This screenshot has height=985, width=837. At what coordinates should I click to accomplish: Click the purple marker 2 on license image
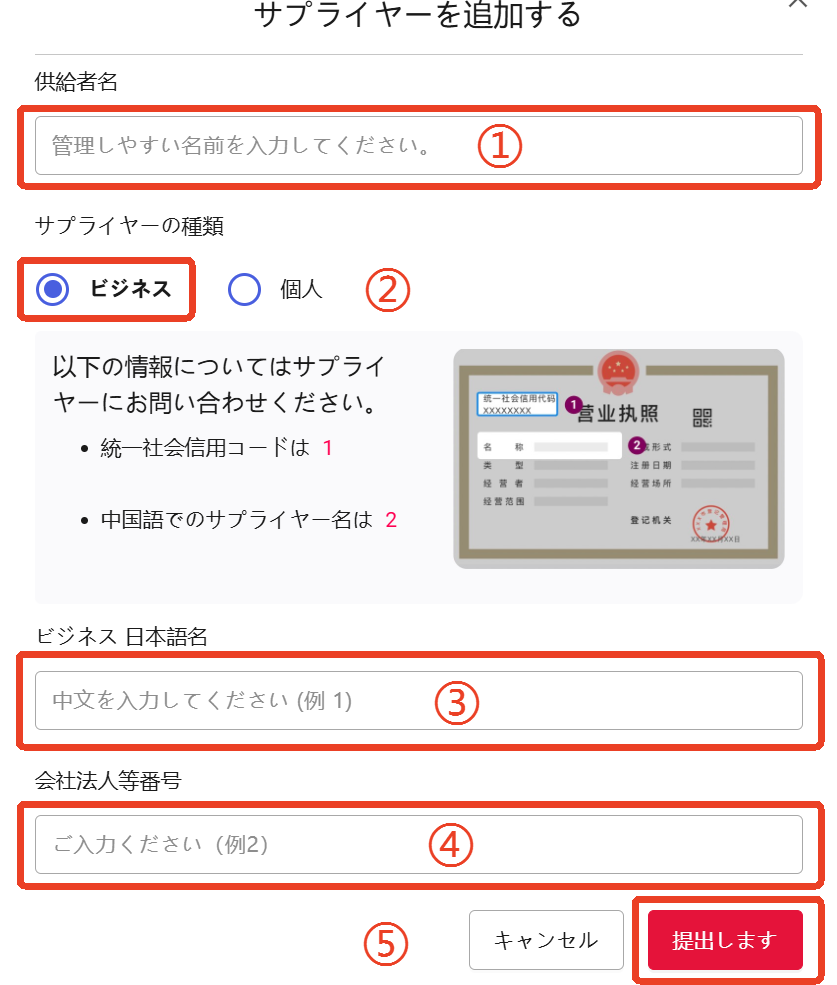pyautogui.click(x=637, y=445)
